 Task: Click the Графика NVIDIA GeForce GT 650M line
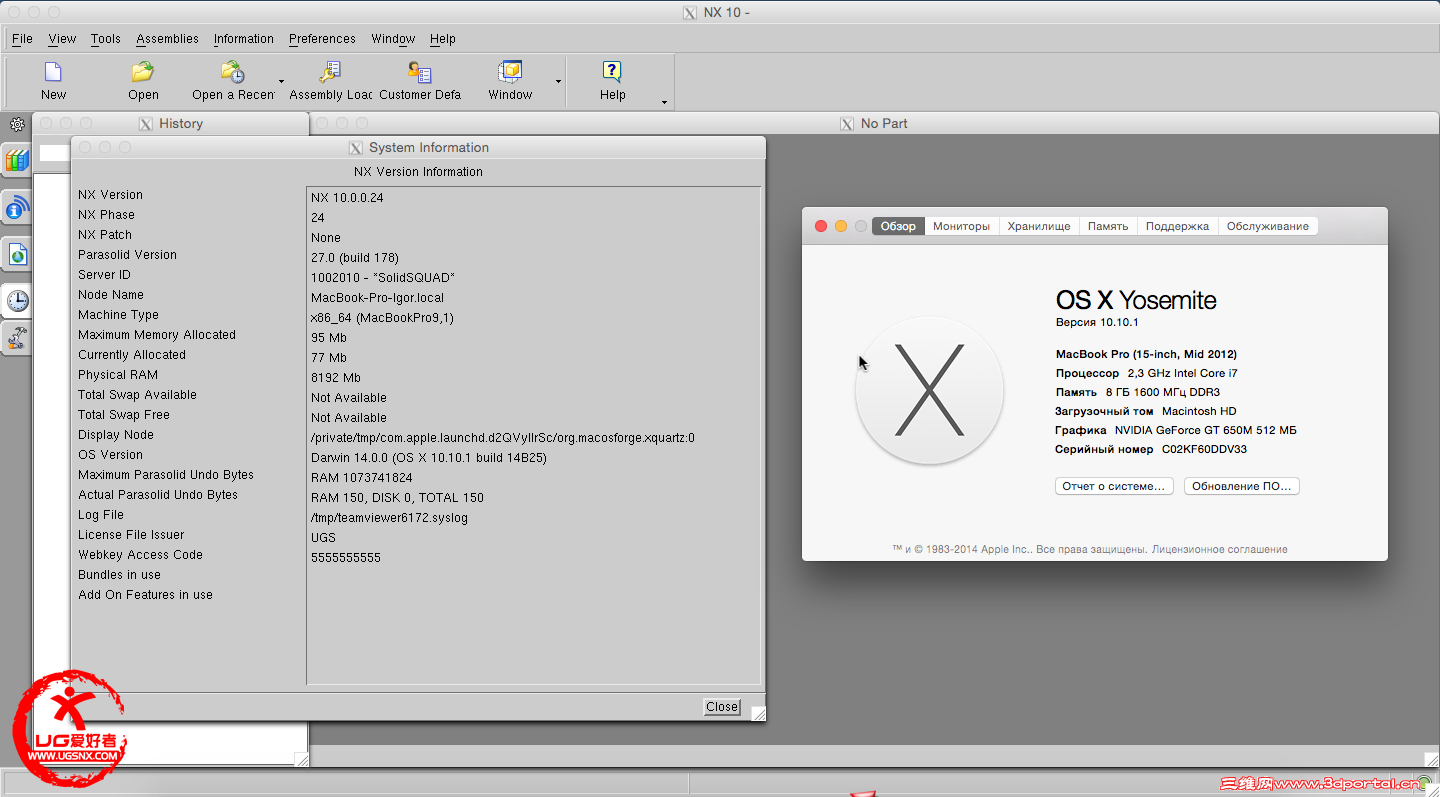1175,430
